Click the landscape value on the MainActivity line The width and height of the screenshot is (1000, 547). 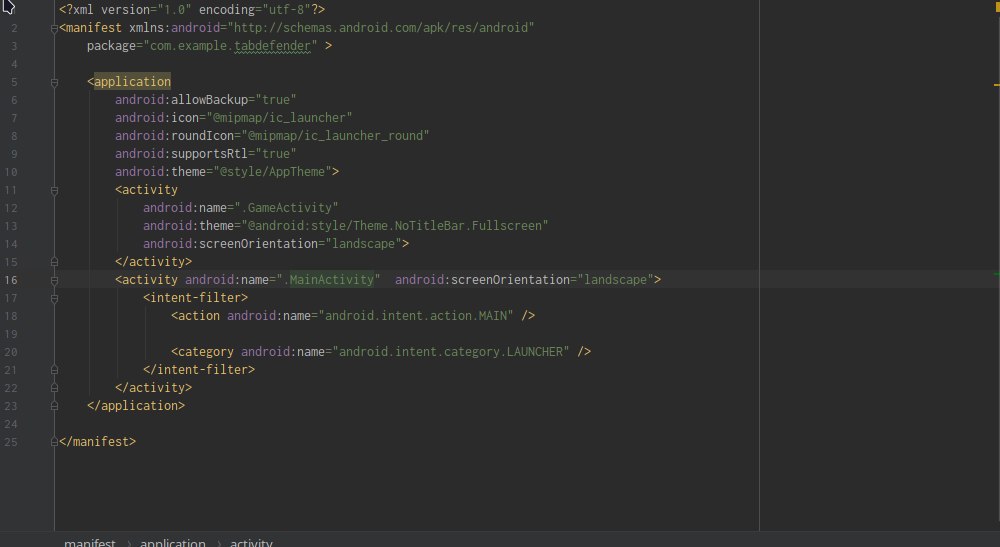point(615,280)
